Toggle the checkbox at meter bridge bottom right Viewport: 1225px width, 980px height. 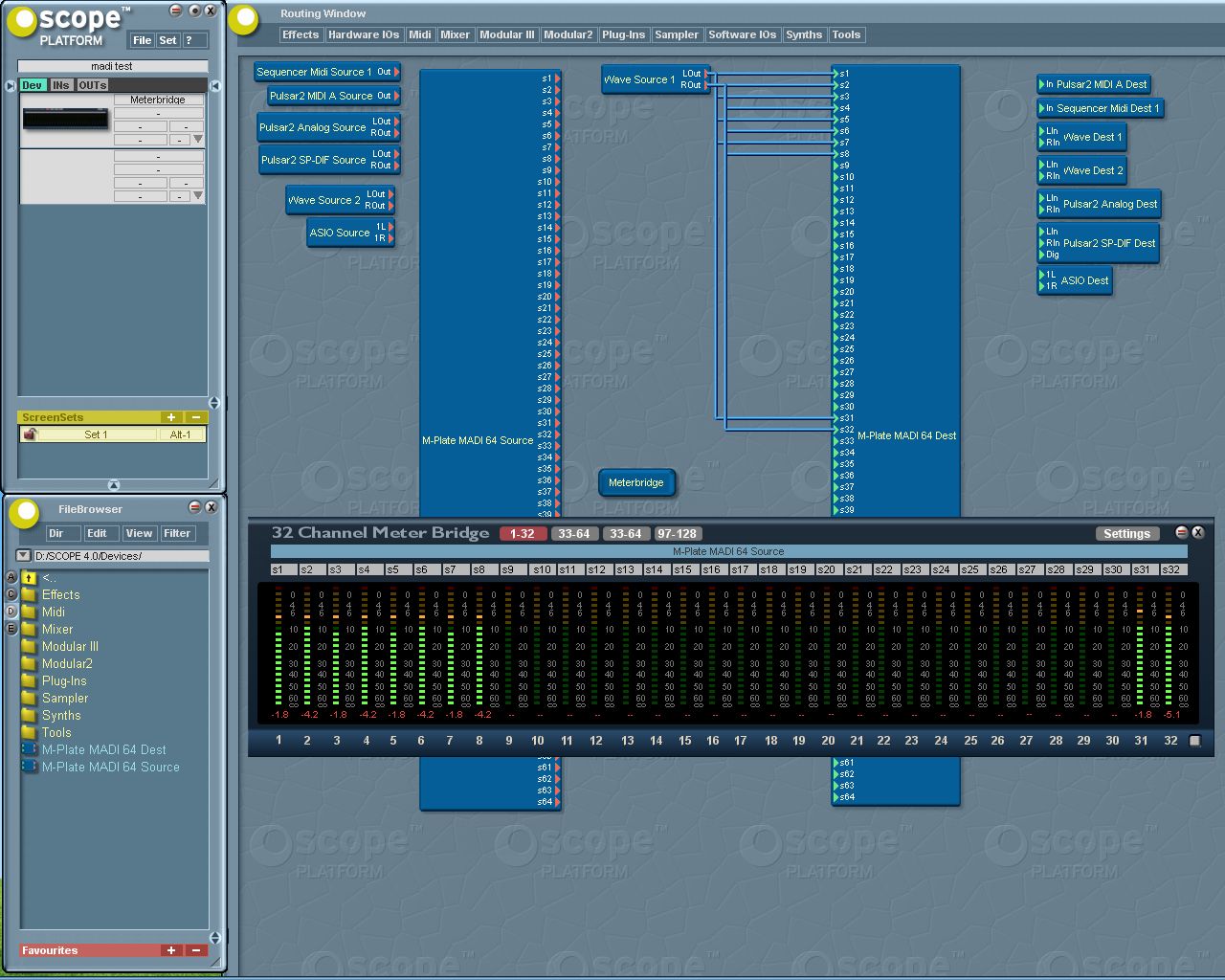(1194, 741)
